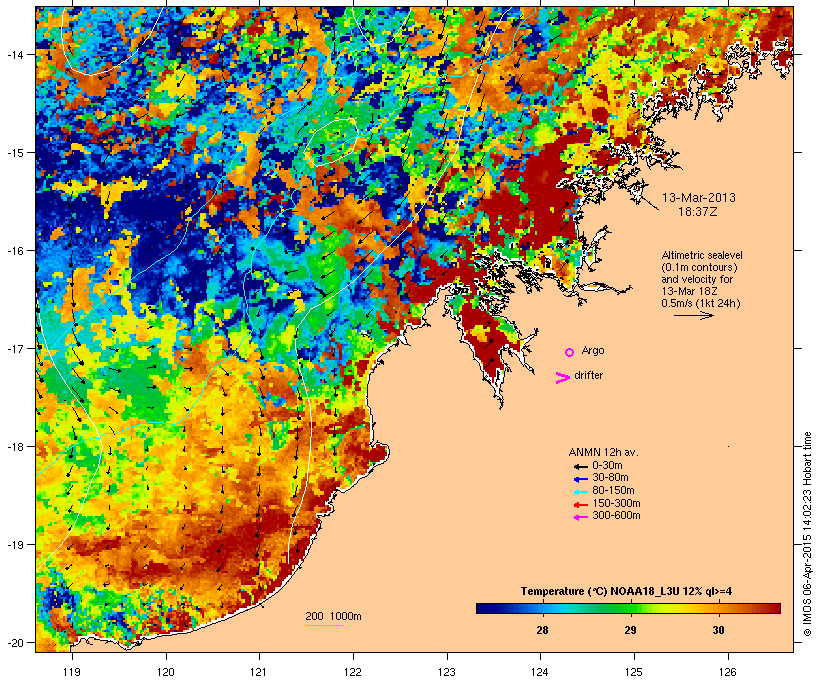Click the '80-150m' depth label
Screen dimensions: 820x680
coord(613,491)
